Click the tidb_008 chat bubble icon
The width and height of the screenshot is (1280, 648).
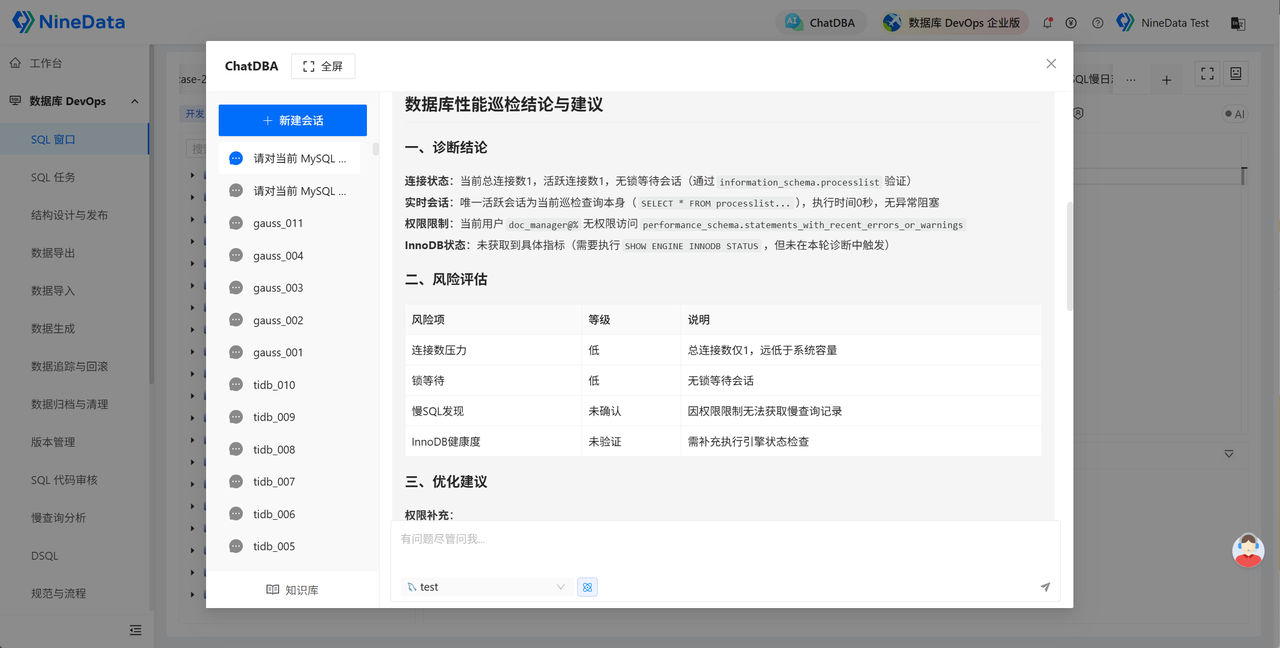pos(236,450)
